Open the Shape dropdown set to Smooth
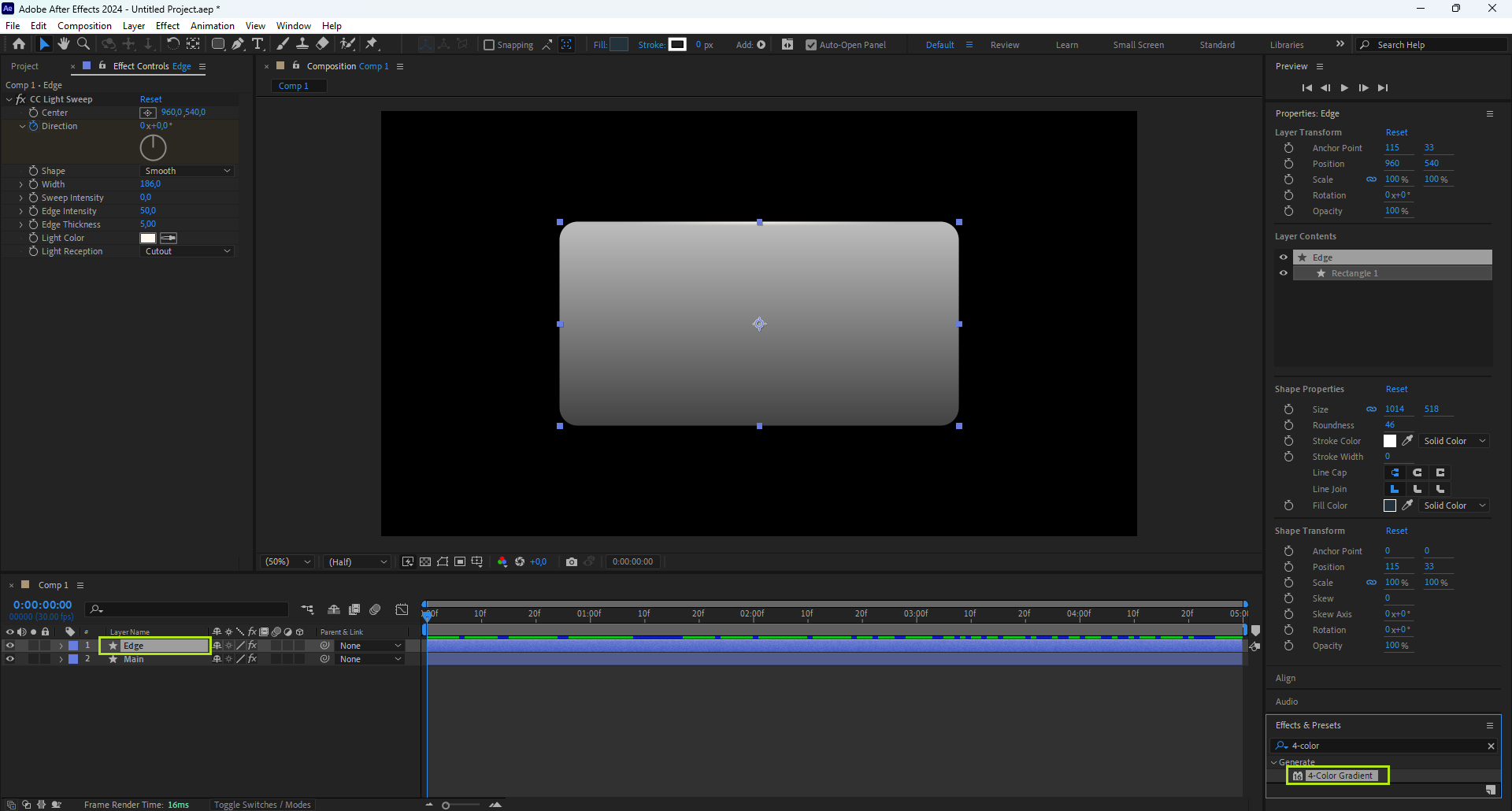This screenshot has height=811, width=1512. click(x=187, y=171)
